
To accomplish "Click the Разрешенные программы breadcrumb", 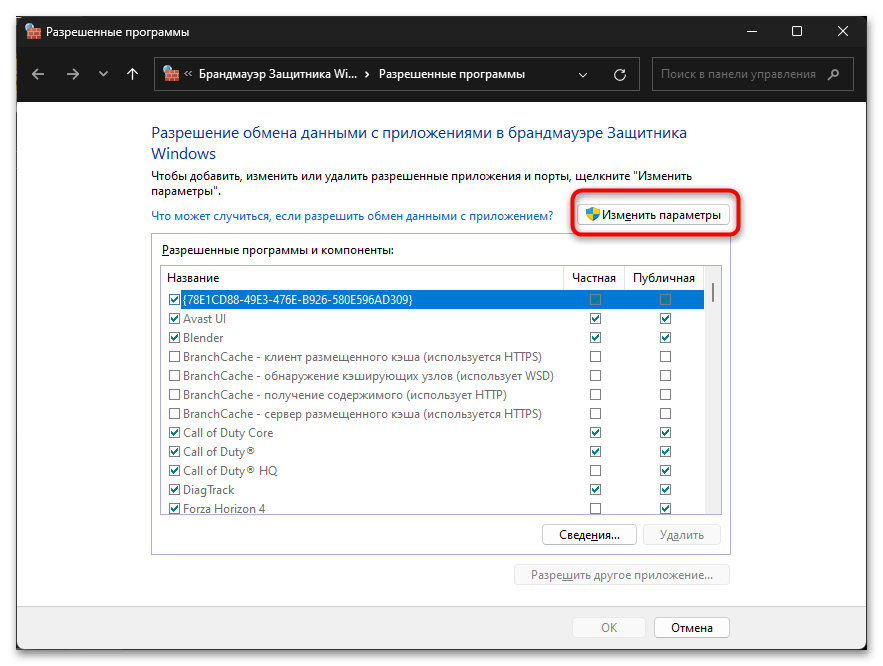I will tap(451, 75).
